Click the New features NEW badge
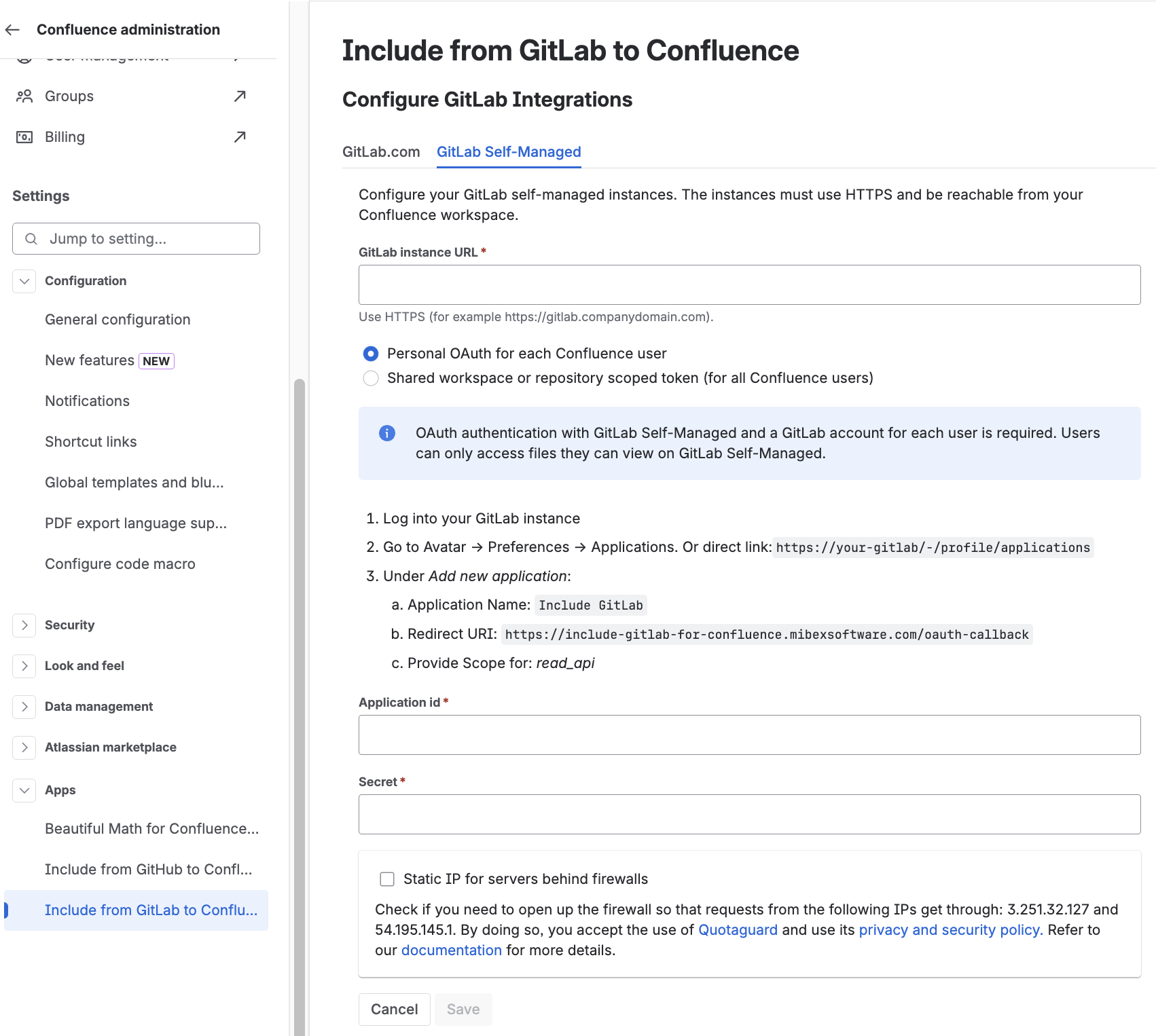 point(156,360)
